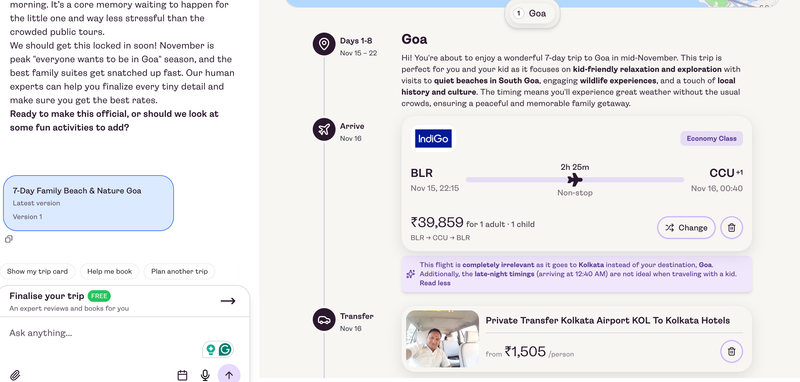Click the paperclip attachment icon
Screen dimensions: 800x382
pos(15,375)
